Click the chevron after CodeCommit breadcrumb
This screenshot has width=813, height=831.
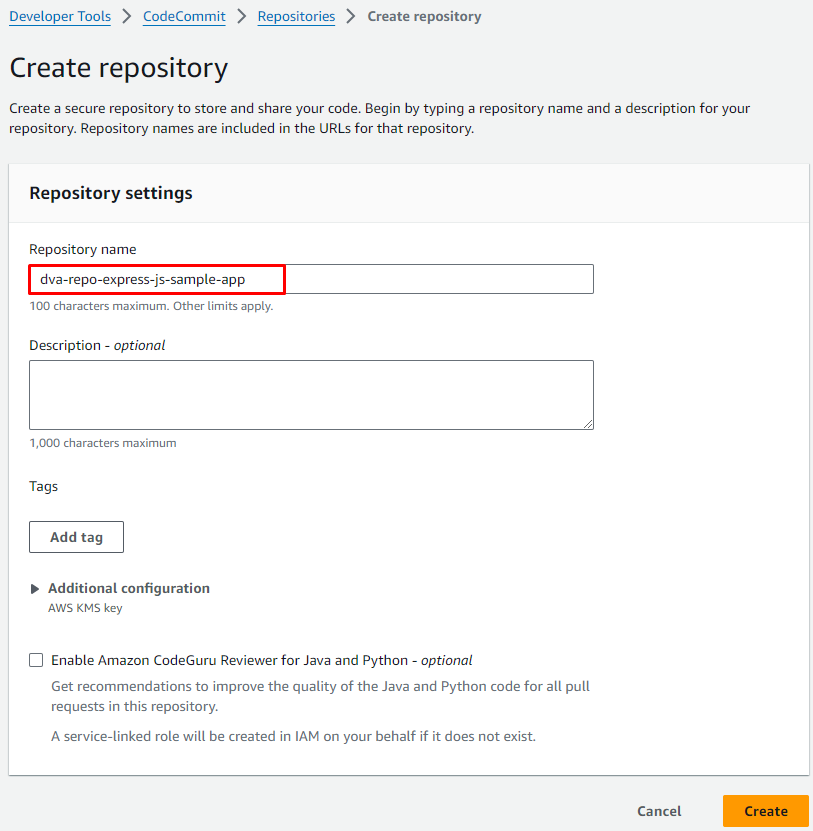pos(241,17)
